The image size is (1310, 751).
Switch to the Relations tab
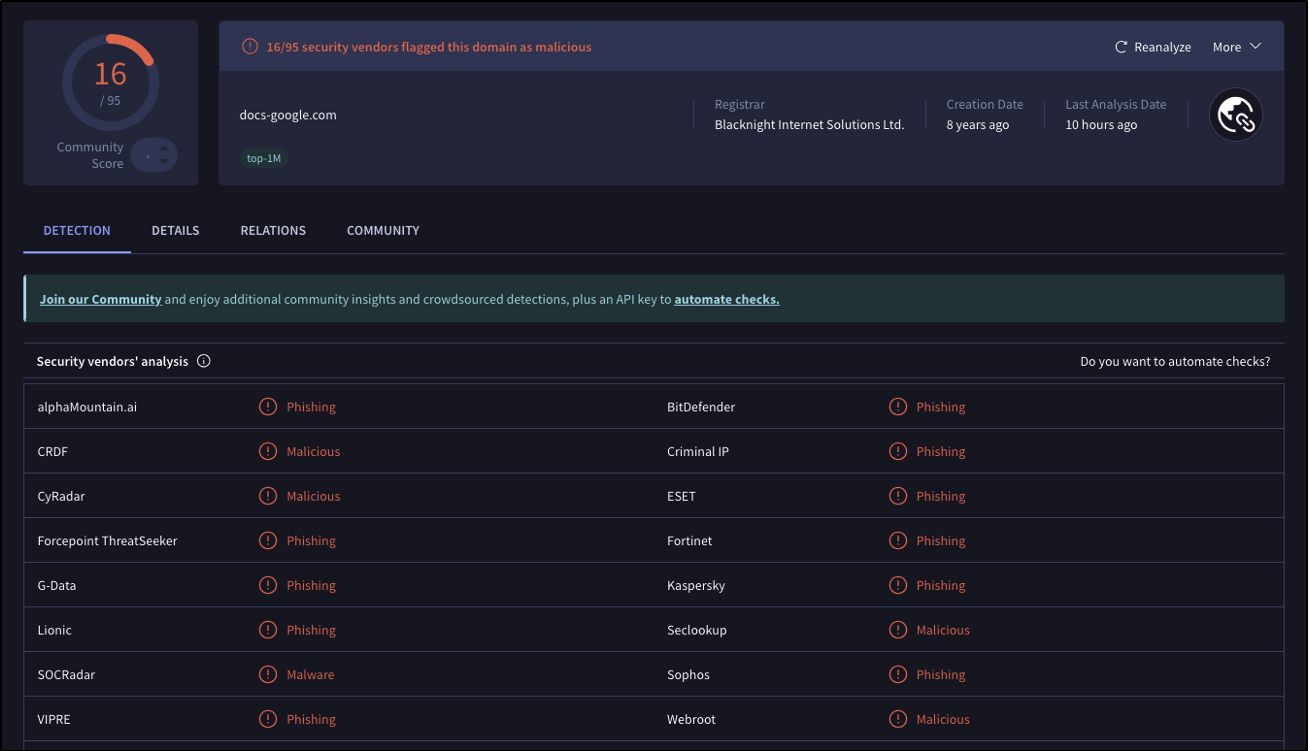(x=273, y=230)
